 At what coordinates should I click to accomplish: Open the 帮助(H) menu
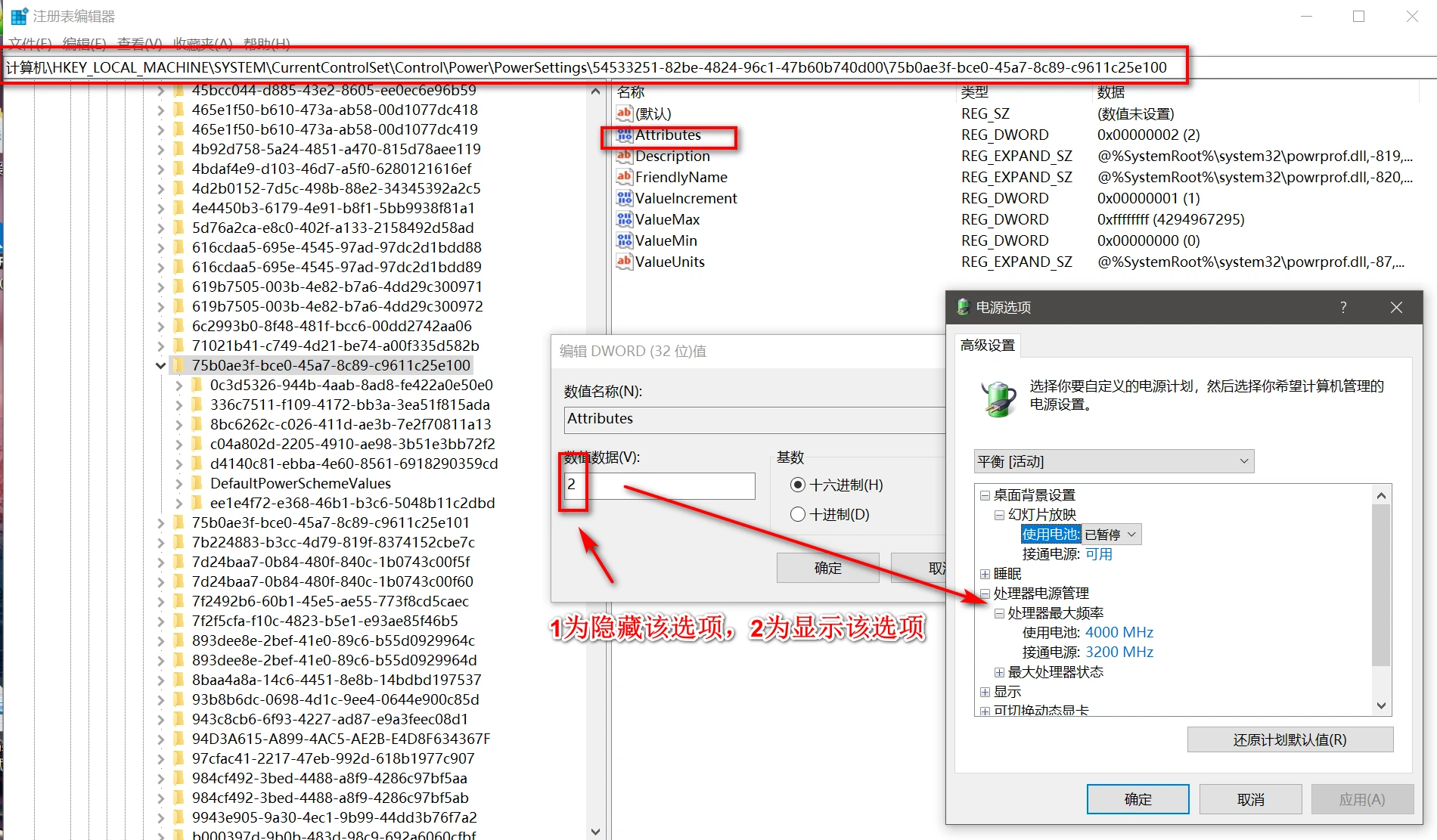(x=267, y=43)
